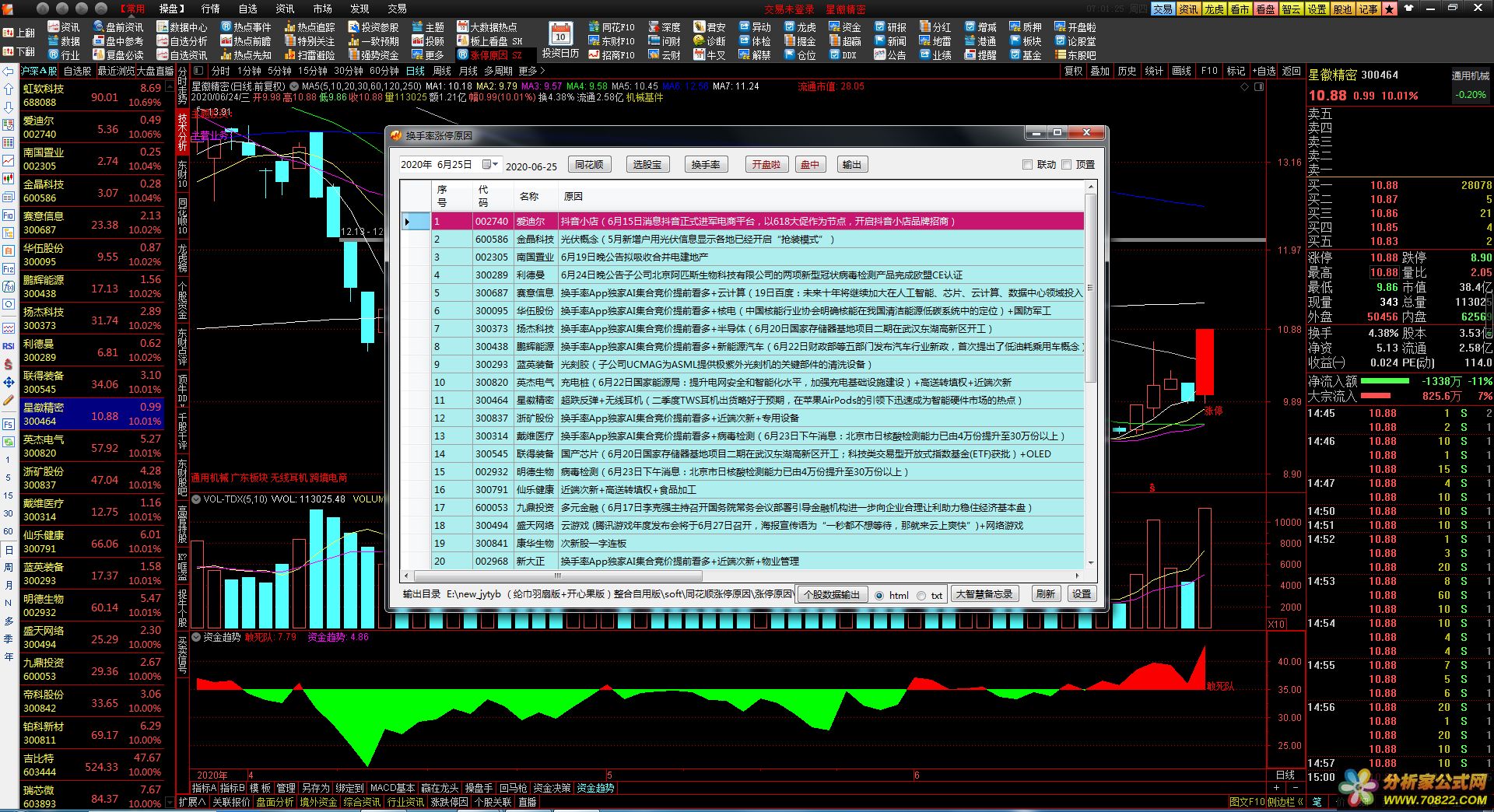Click yellow 龙虎 title bar button
Screen dimensions: 1494x812
pos(1214,9)
